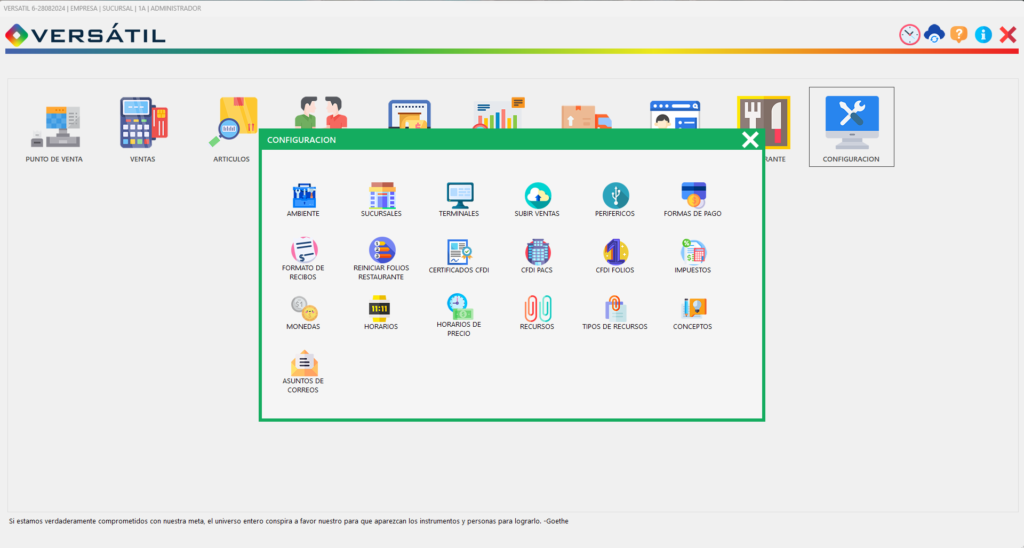The height and width of the screenshot is (548, 1024).
Task: Click the window title text 'VERSATIL 6-28082024'
Action: [35, 8]
